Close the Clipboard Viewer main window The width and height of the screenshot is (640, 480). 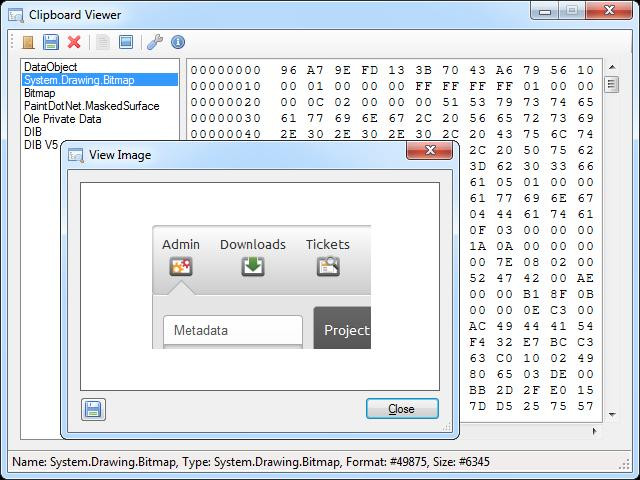pyautogui.click(x=609, y=11)
